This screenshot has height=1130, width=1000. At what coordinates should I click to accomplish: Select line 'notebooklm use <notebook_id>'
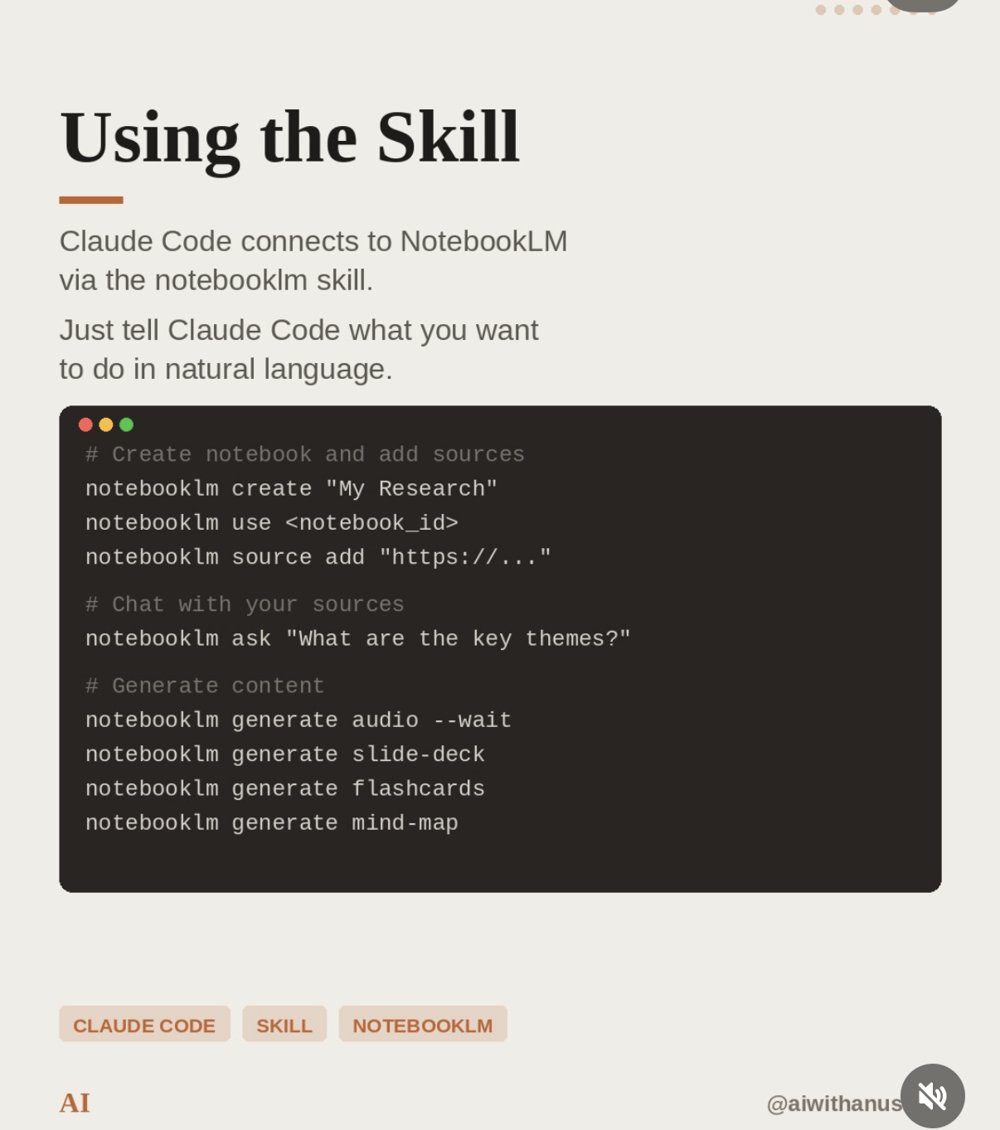pyautogui.click(x=272, y=522)
